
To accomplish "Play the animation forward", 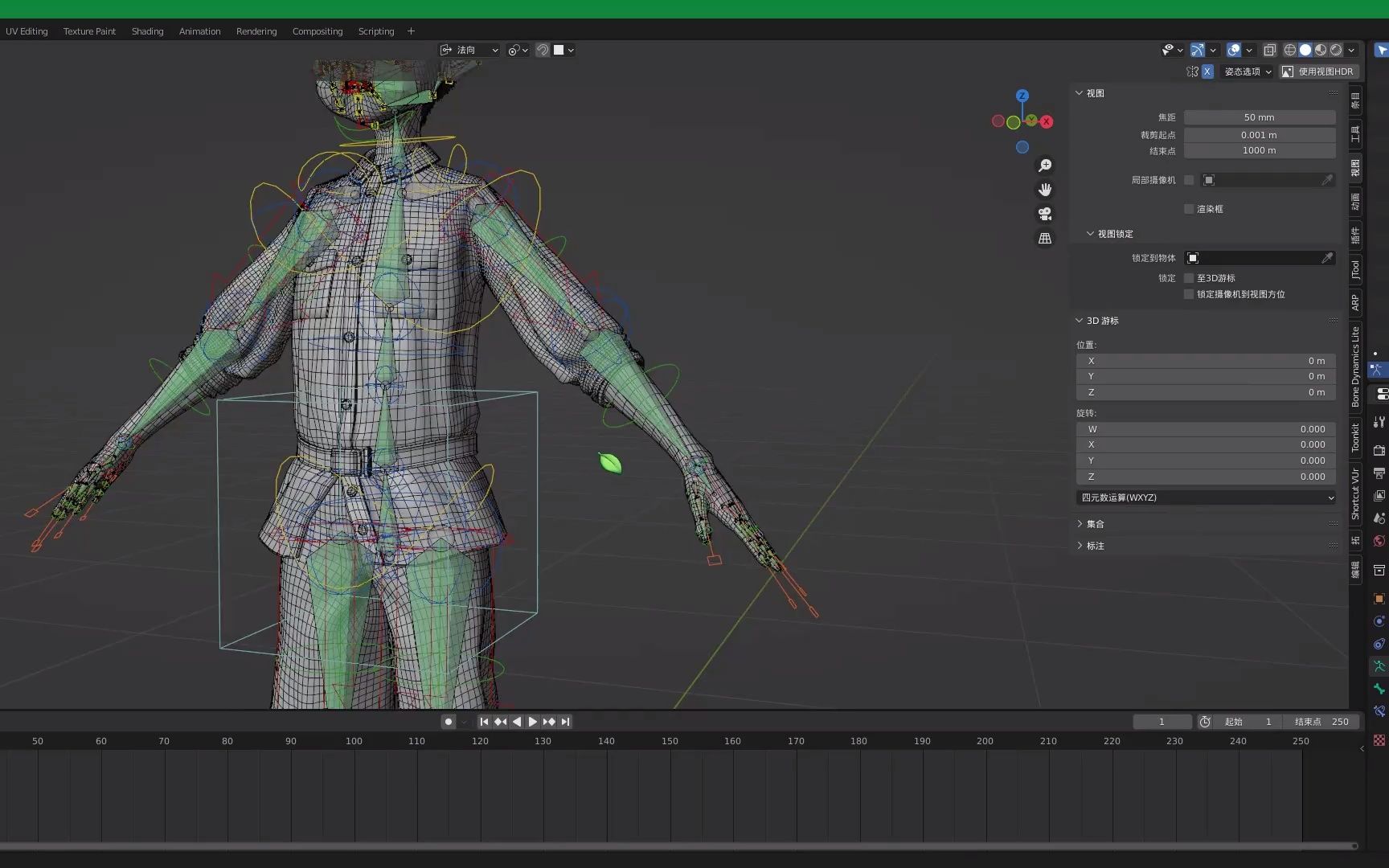I will tap(532, 722).
